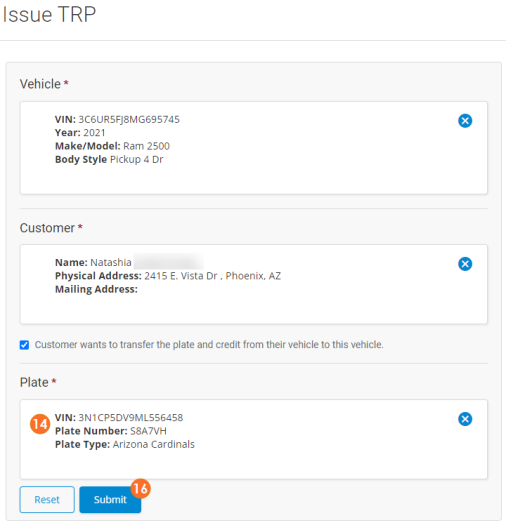Image resolution: width=506 pixels, height=525 pixels.
Task: Click the Issue TRP page heading
Action: pyautogui.click(x=49, y=14)
